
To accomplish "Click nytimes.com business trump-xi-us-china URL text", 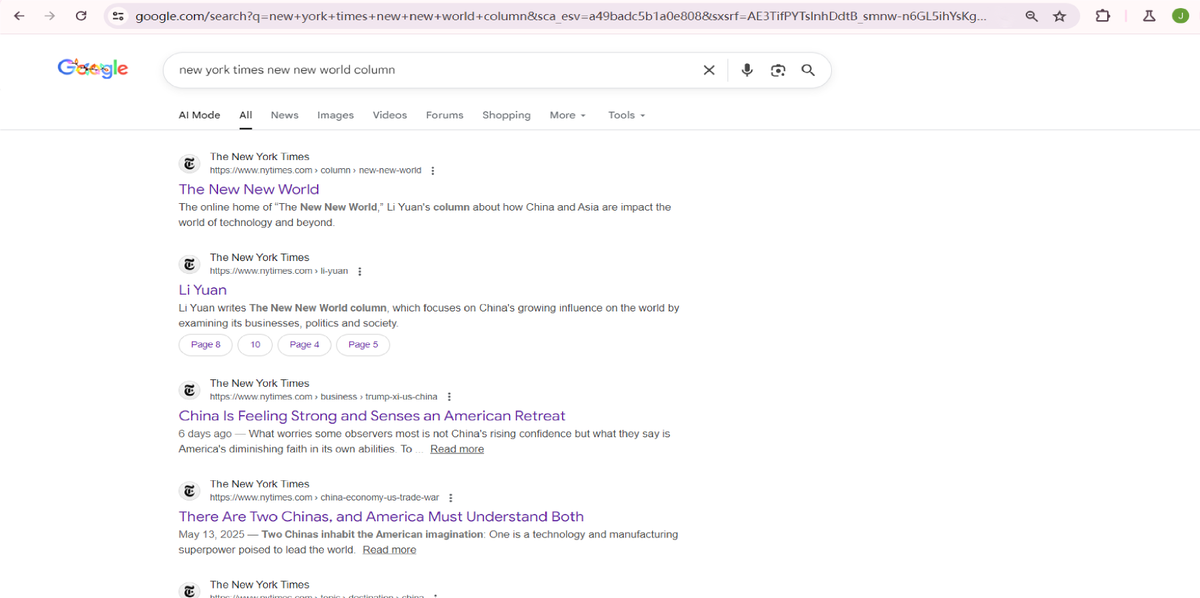I will click(x=323, y=398).
